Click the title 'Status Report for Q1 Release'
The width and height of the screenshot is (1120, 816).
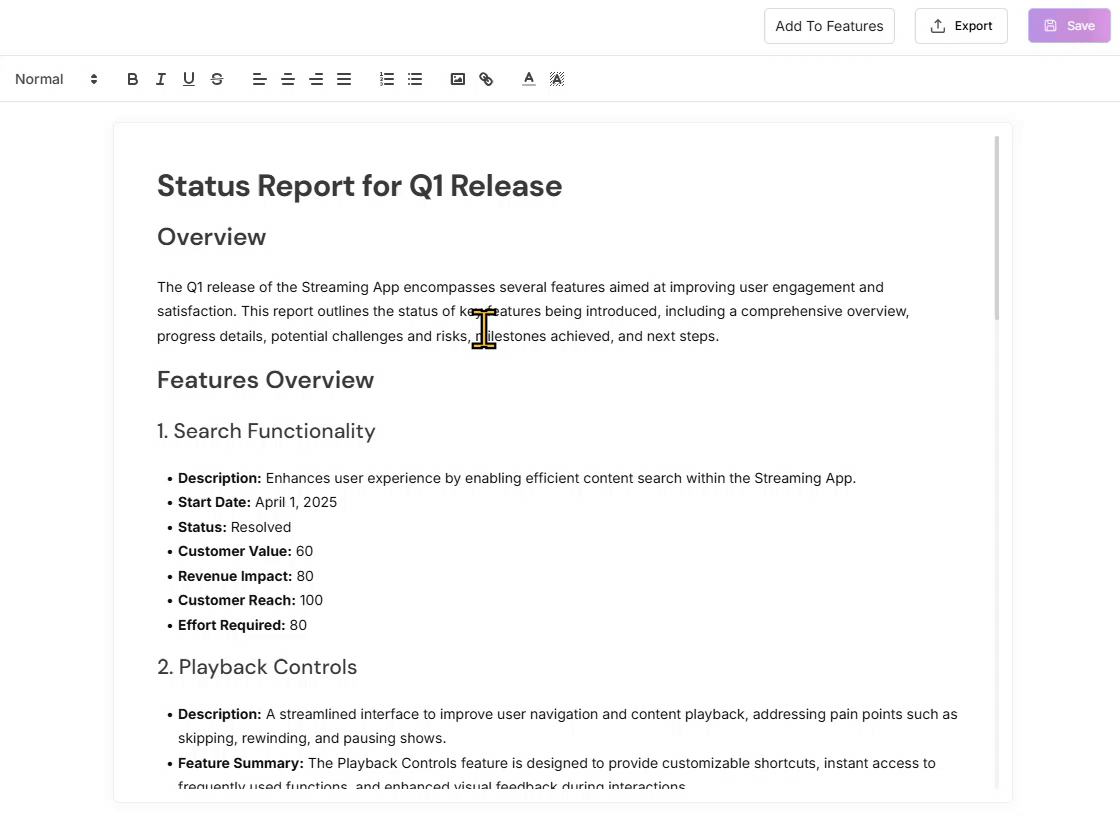359,186
